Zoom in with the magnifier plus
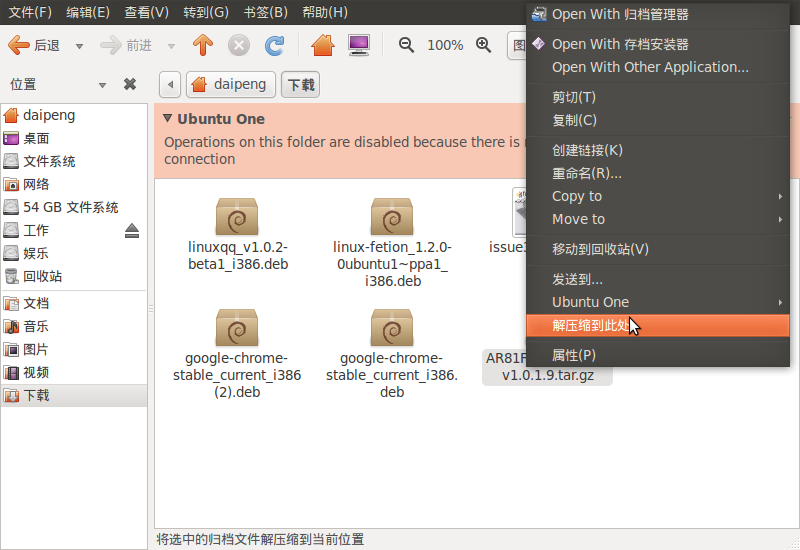The width and height of the screenshot is (800, 550). click(x=483, y=45)
